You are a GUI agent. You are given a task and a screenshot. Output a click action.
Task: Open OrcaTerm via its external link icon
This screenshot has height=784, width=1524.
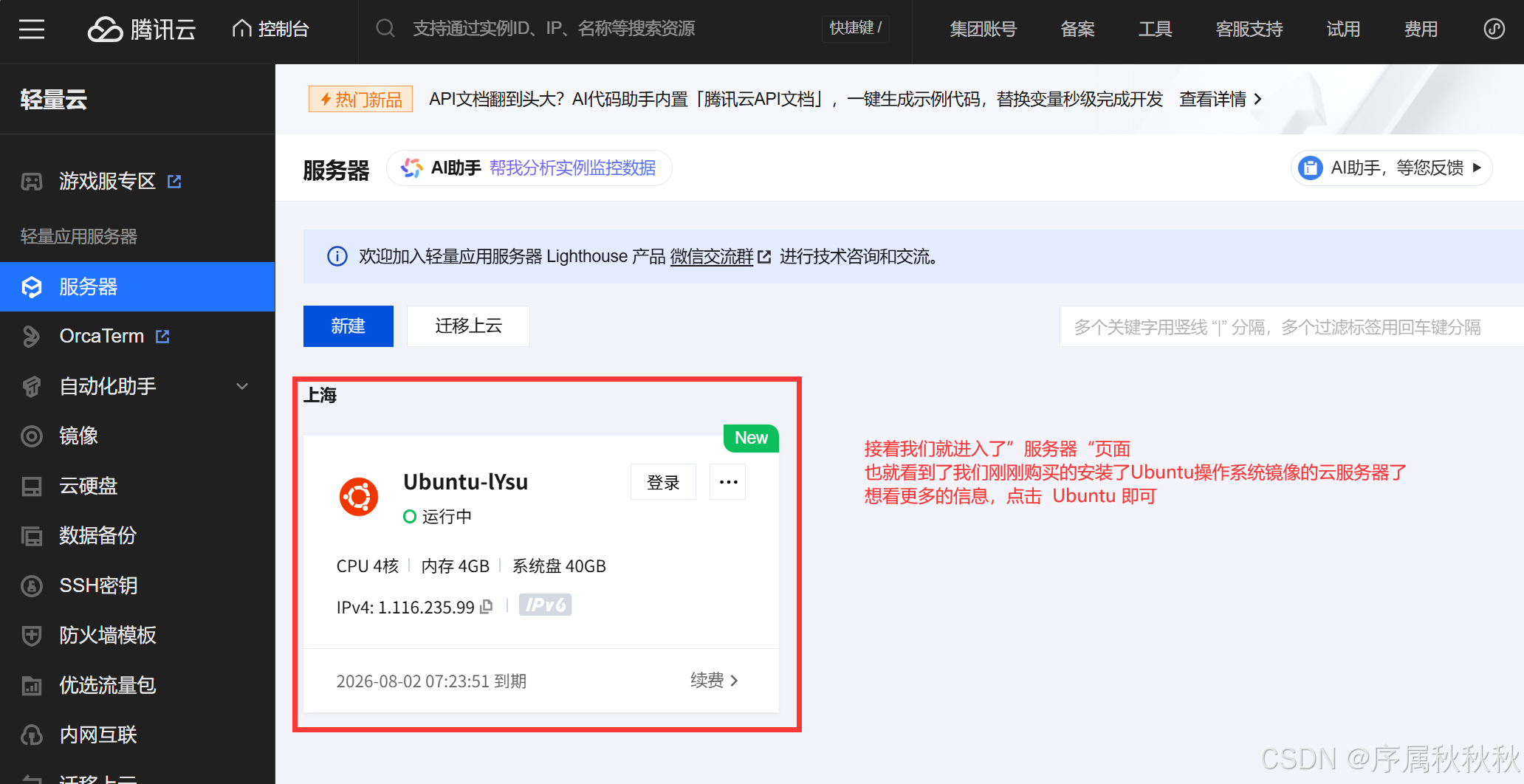pyautogui.click(x=162, y=335)
